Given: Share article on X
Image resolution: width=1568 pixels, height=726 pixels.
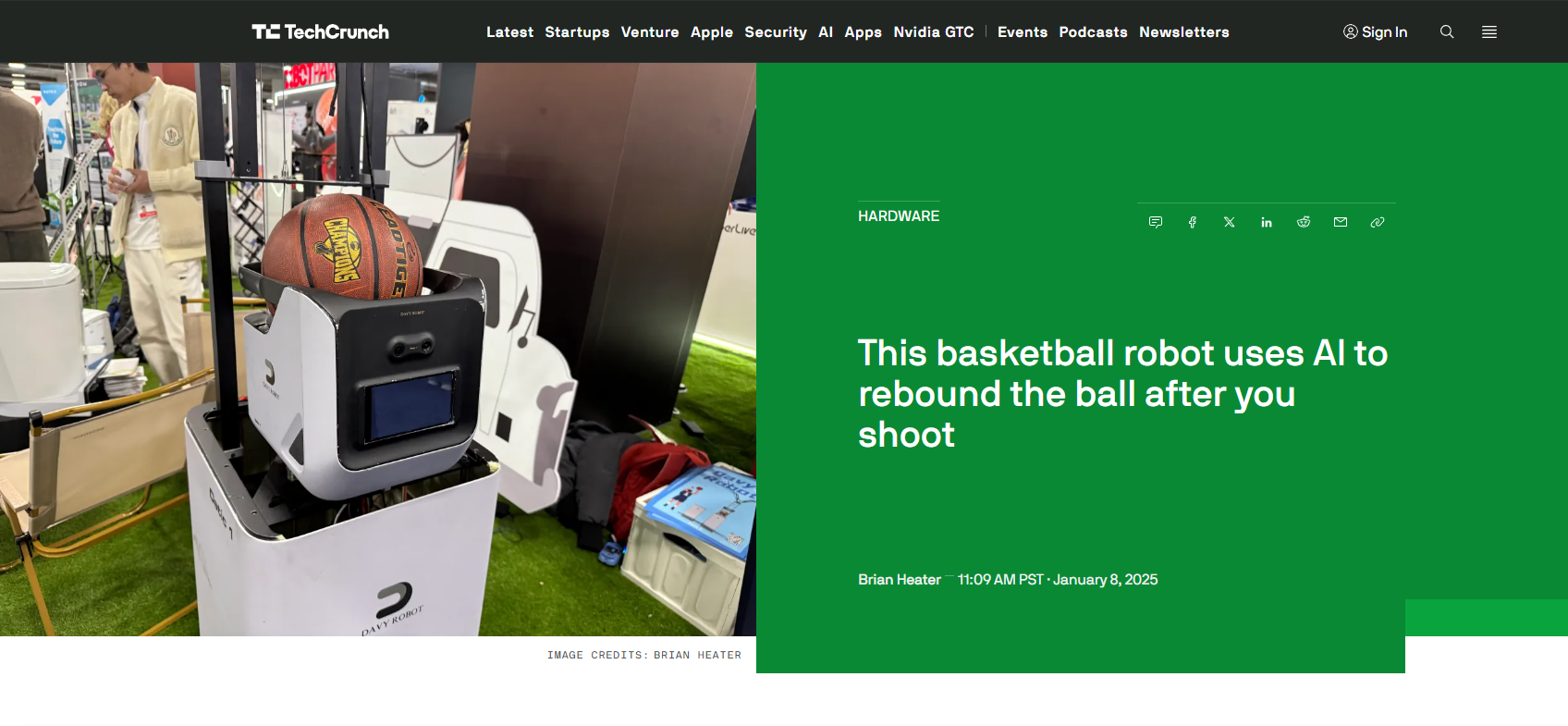Looking at the screenshot, I should pos(1230,222).
